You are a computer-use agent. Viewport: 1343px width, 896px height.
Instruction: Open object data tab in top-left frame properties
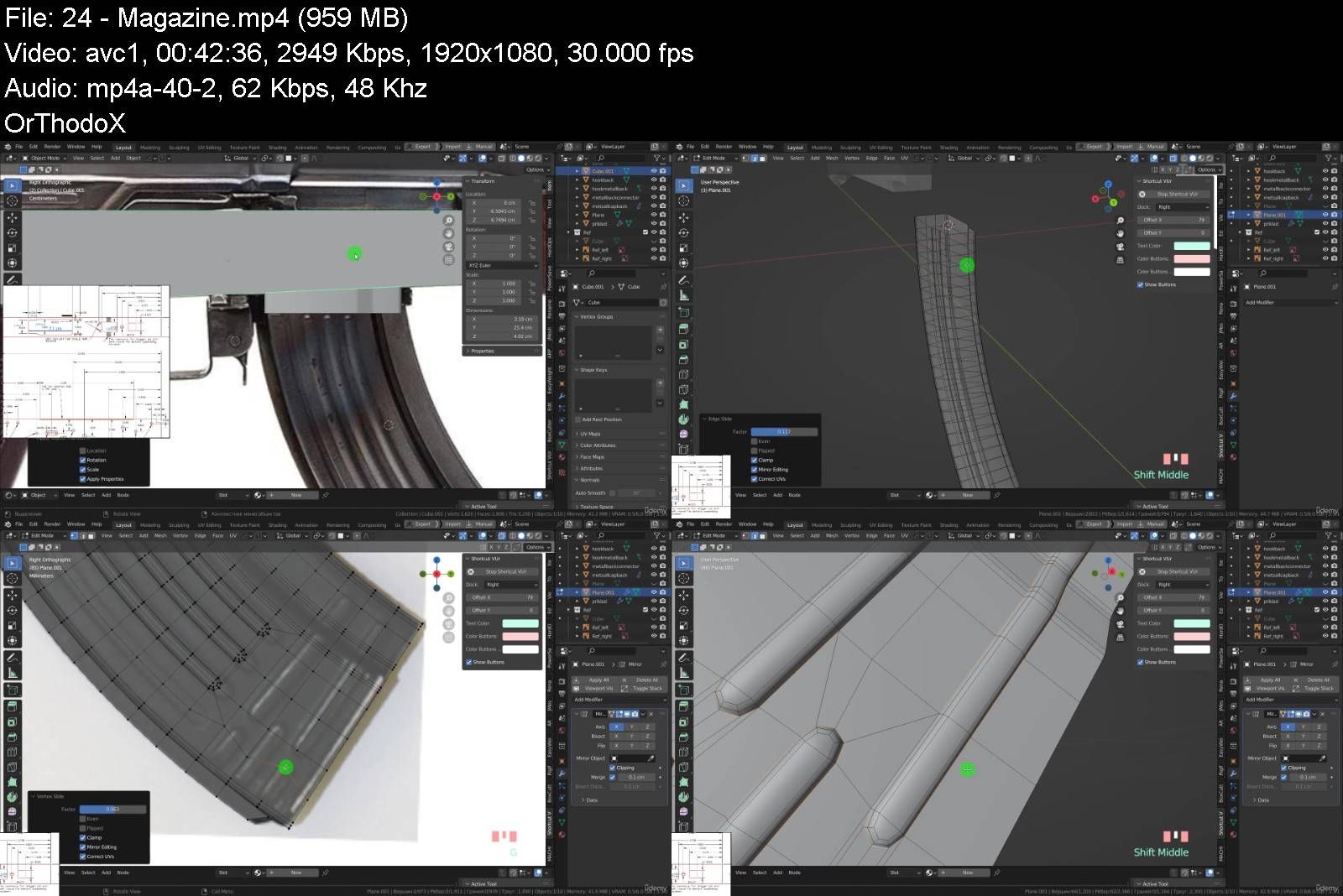click(562, 445)
